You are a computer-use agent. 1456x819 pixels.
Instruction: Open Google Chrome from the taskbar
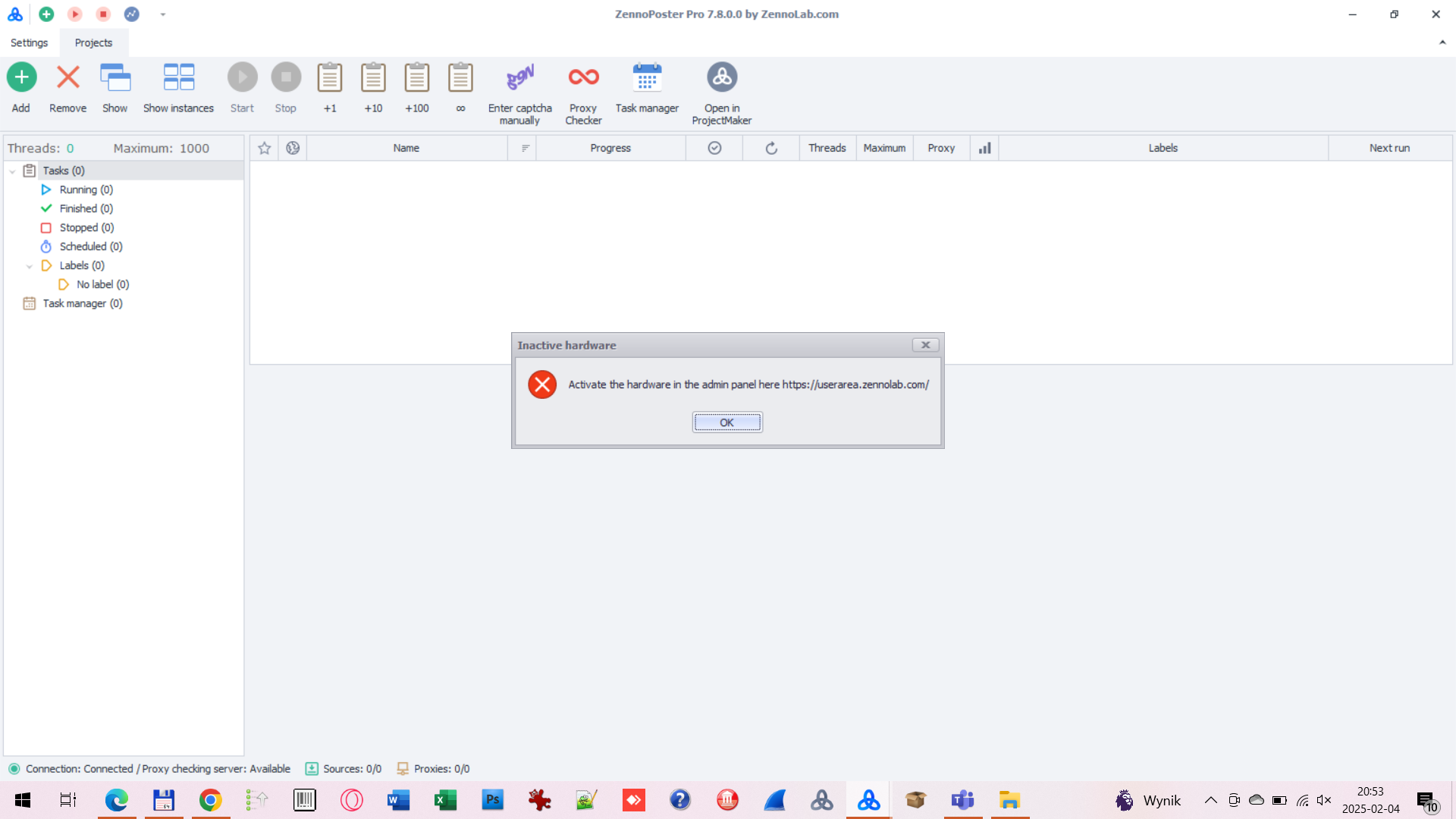[x=210, y=800]
